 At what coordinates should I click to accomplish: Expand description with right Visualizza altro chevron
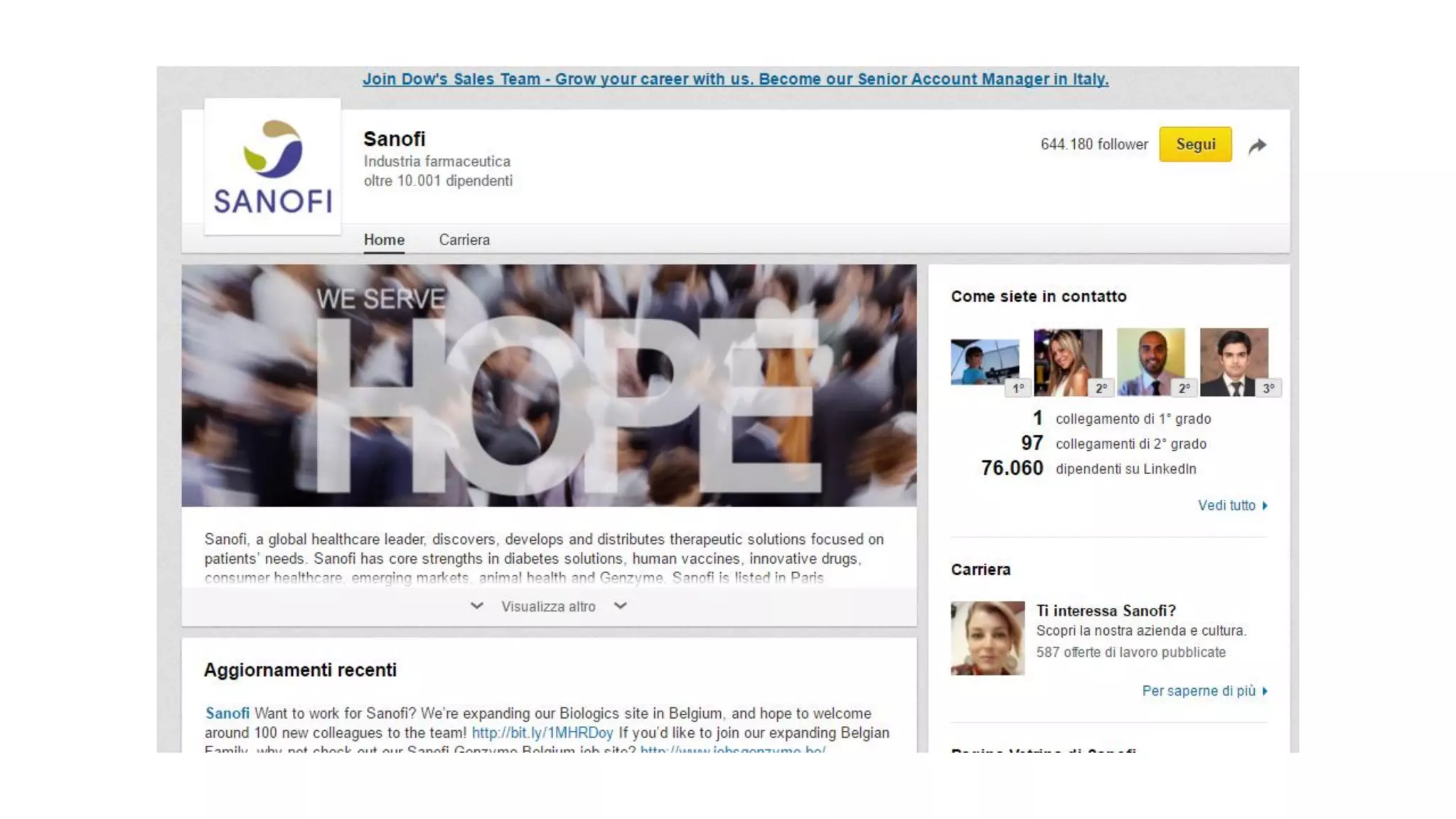pos(621,606)
